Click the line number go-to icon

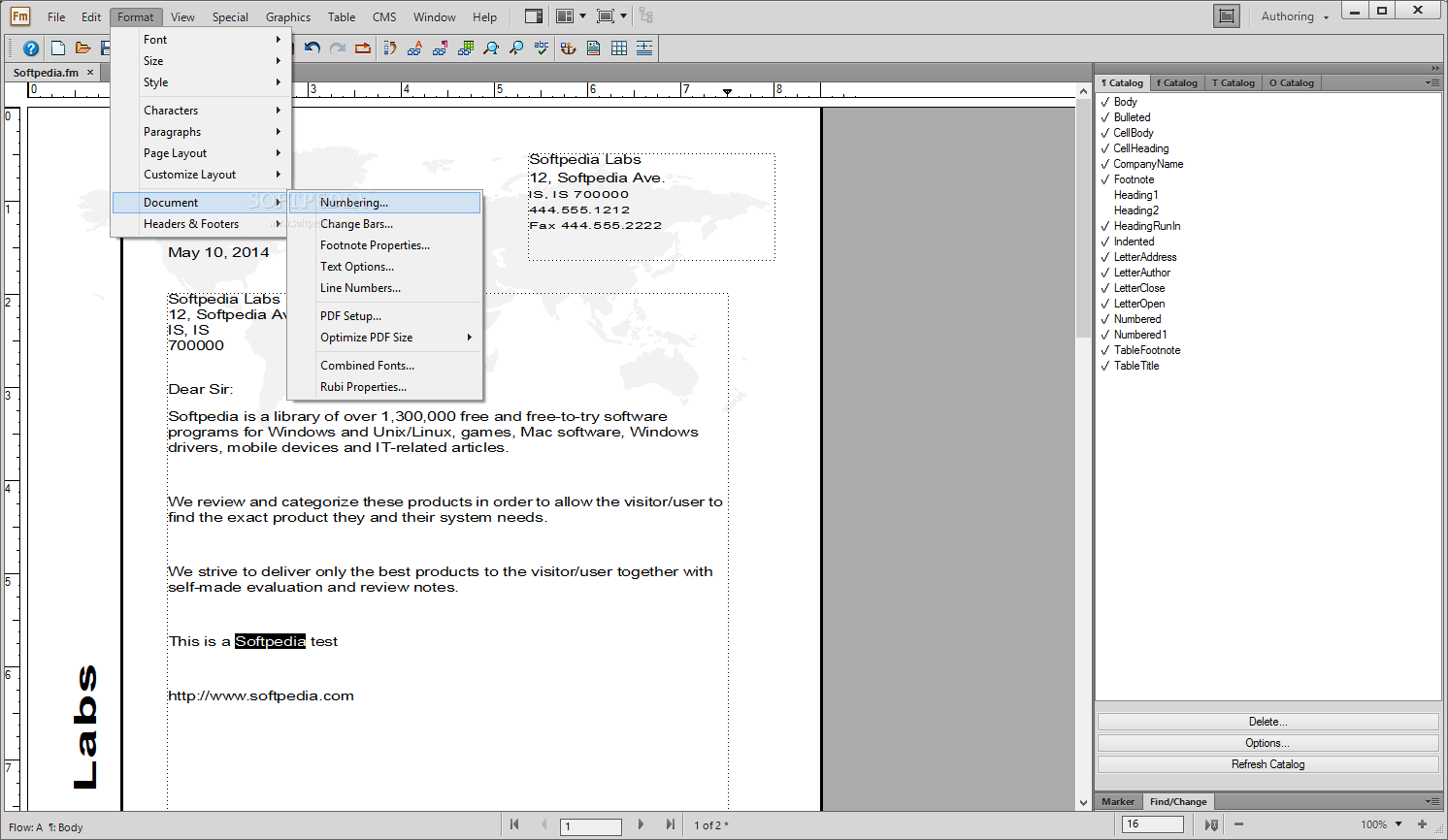[x=1211, y=824]
